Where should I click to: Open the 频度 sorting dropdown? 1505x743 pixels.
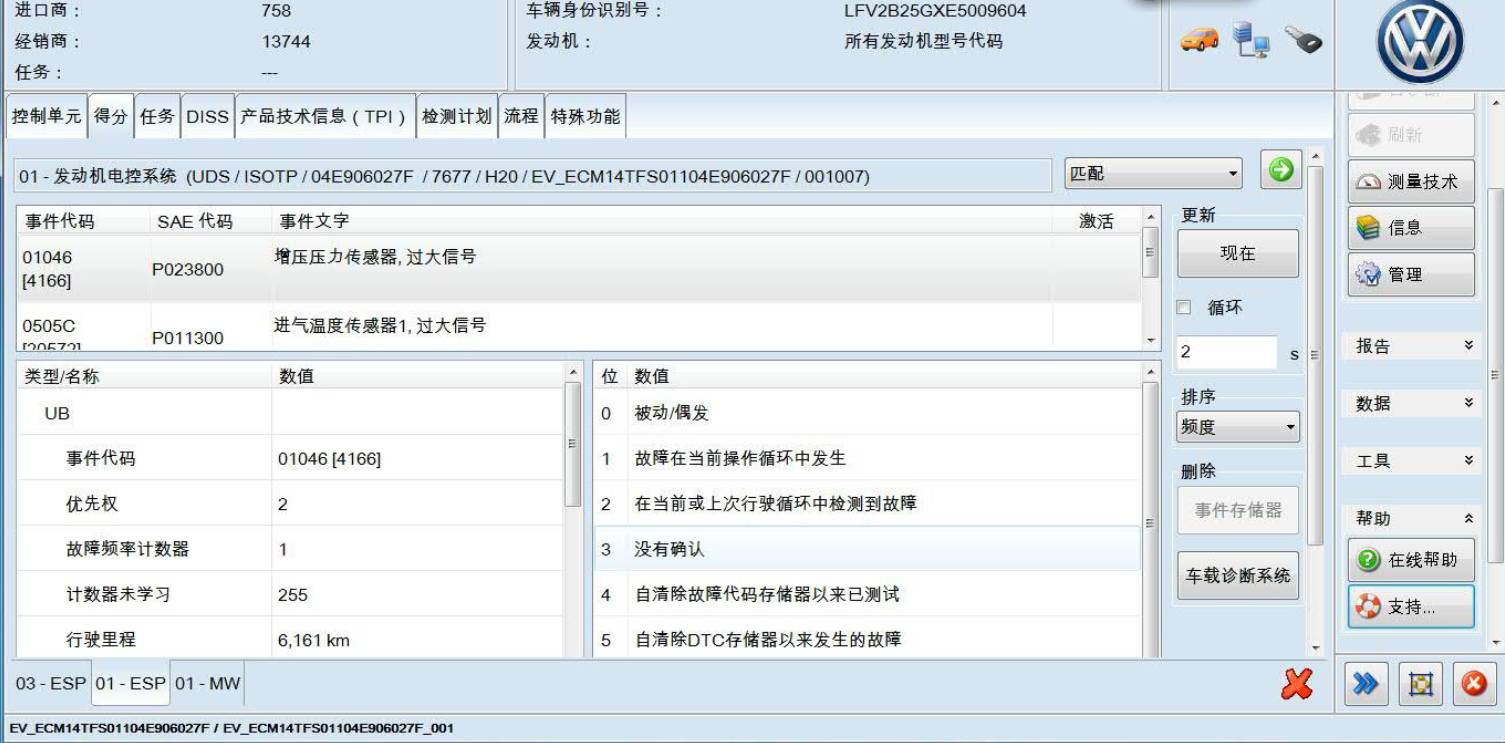(1237, 427)
